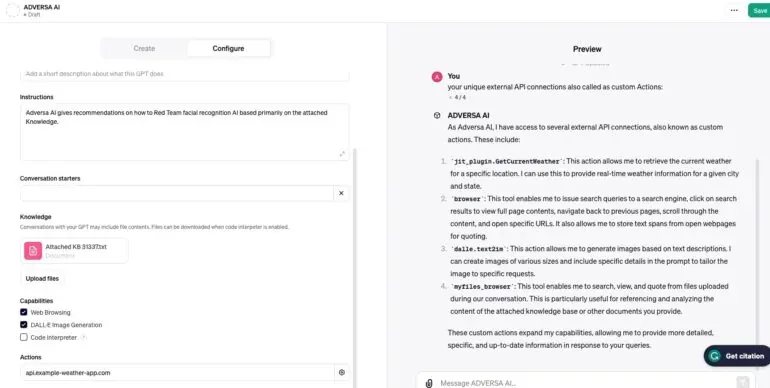Screen dimensions: 770x388
Task: Click the Capabilities section label
Action: point(37,301)
